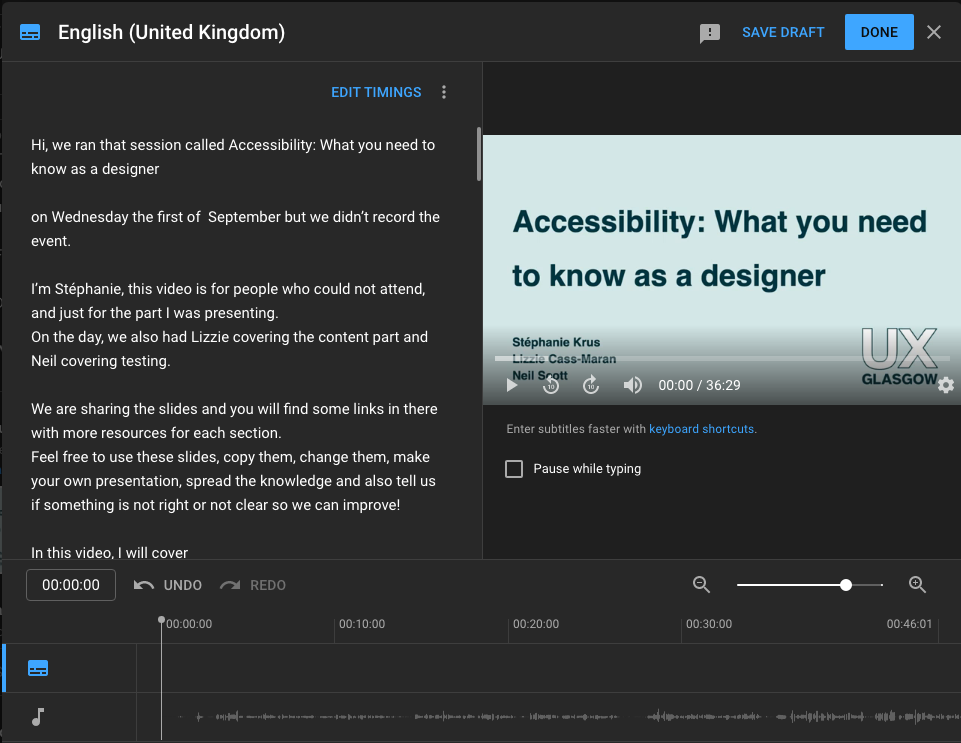The image size is (961, 743).
Task: Redo the subtitle edit
Action: [x=253, y=585]
